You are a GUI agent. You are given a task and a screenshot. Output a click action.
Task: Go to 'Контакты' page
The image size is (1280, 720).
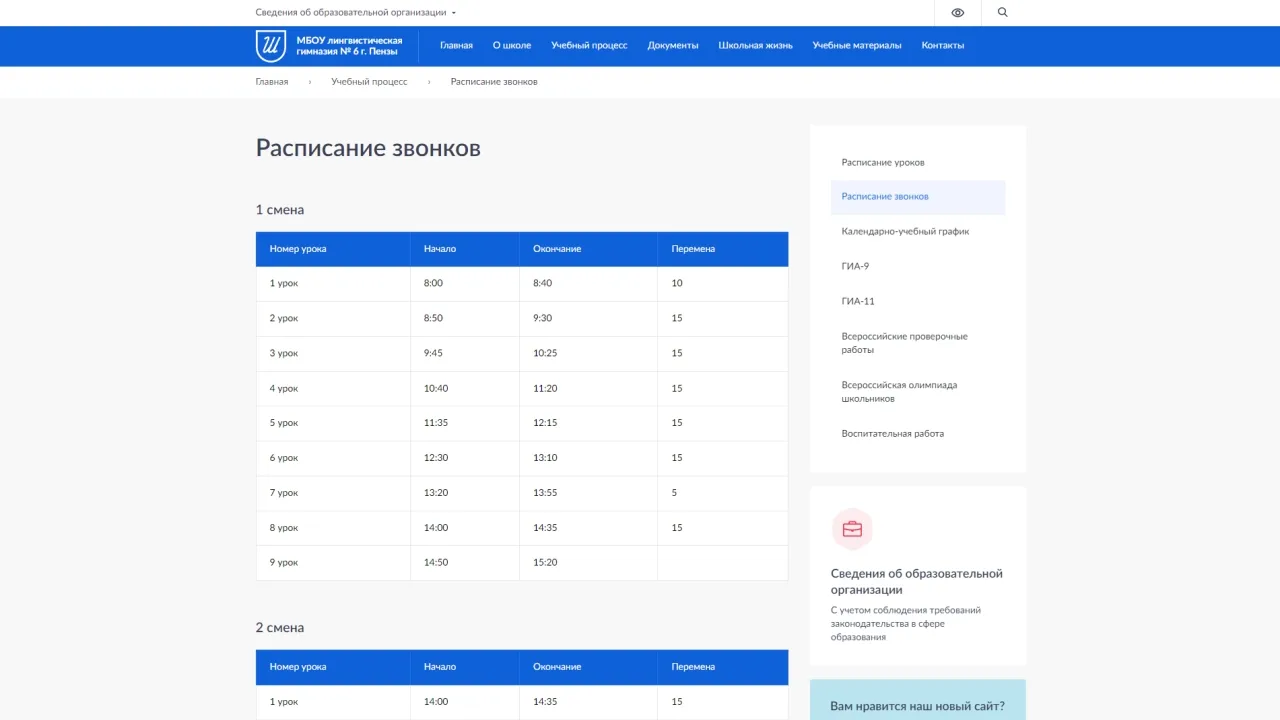943,46
